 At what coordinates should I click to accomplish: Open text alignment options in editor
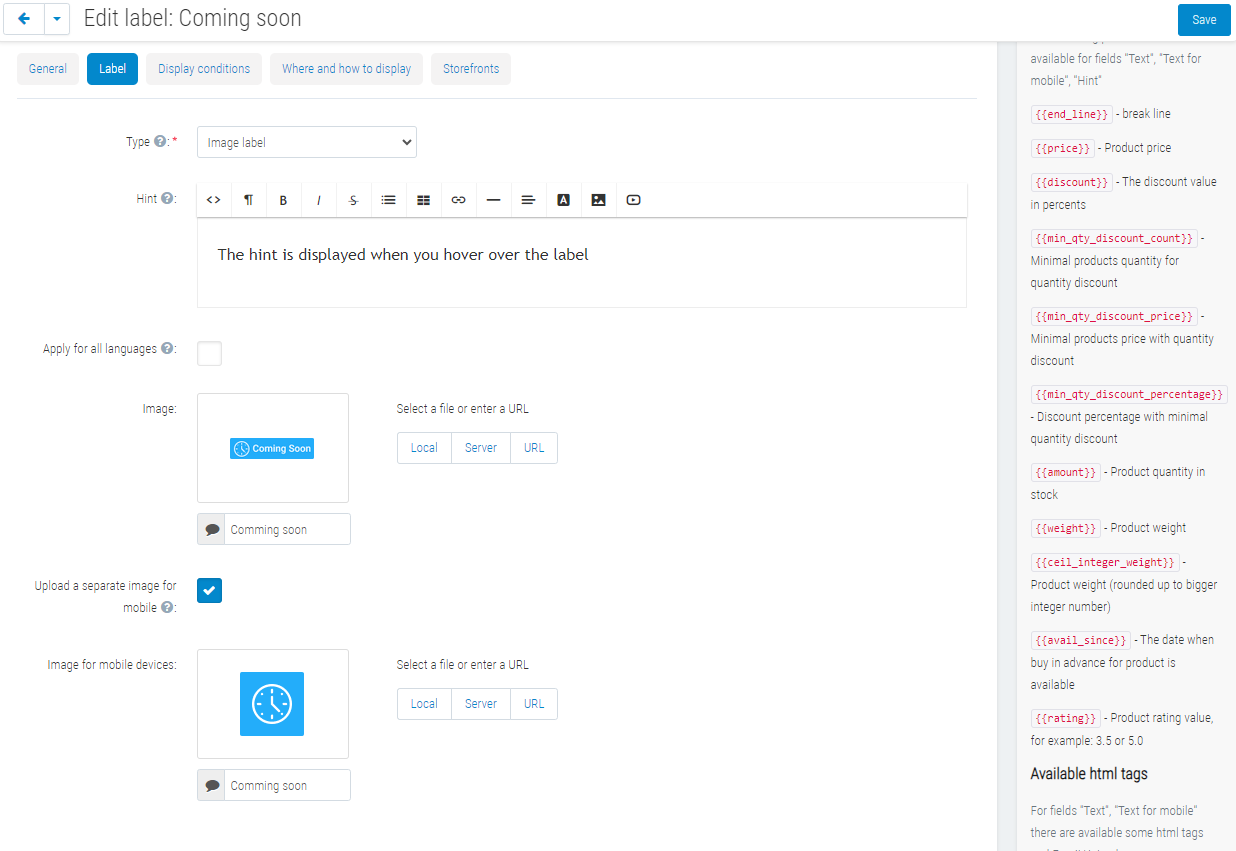tap(528, 200)
